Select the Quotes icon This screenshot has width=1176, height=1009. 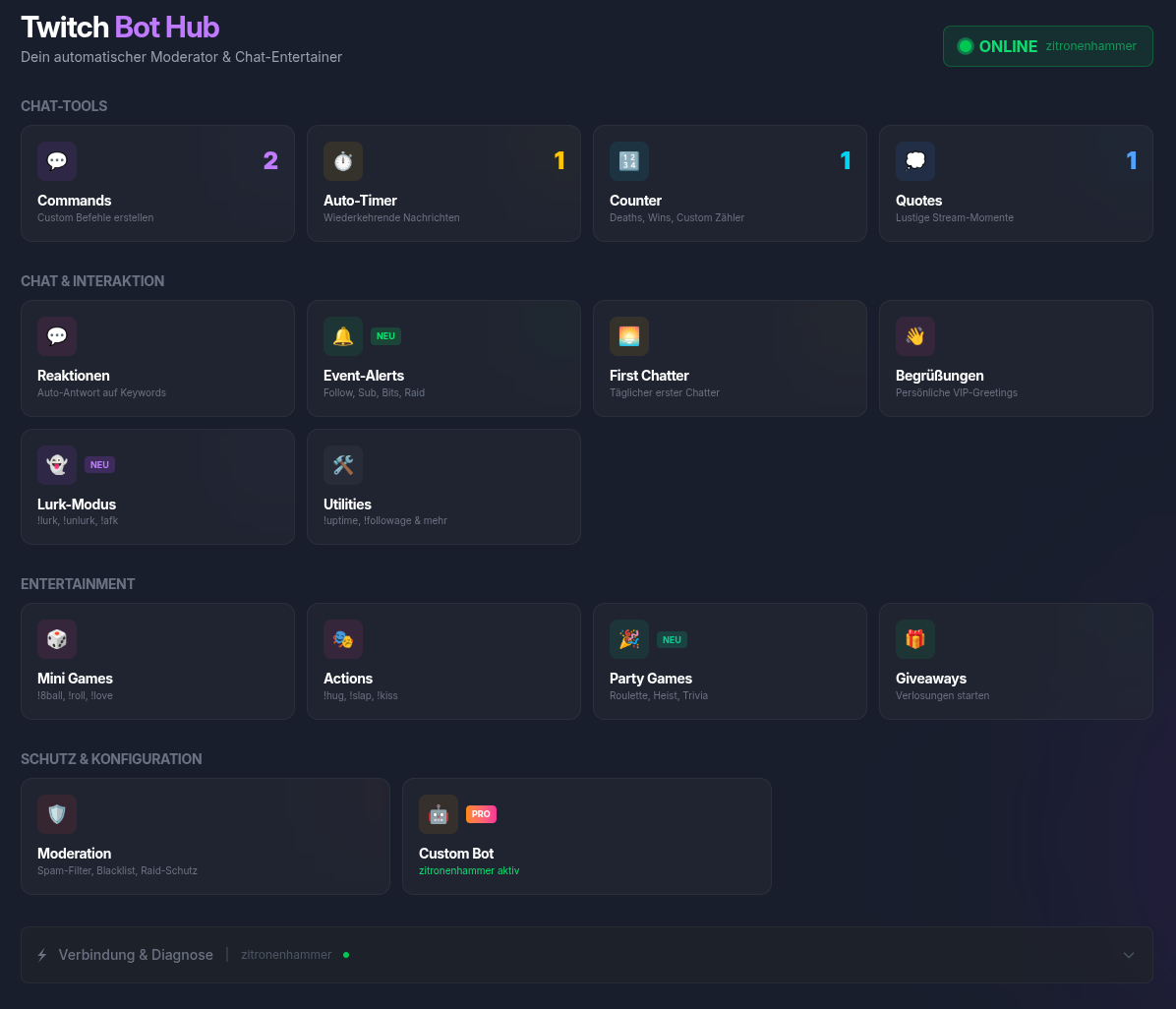tap(915, 160)
